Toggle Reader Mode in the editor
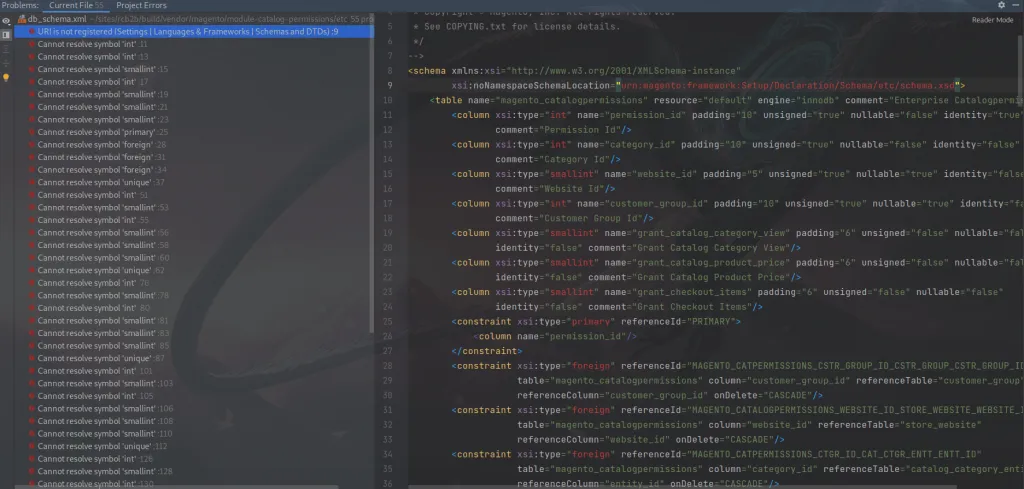 (991, 20)
